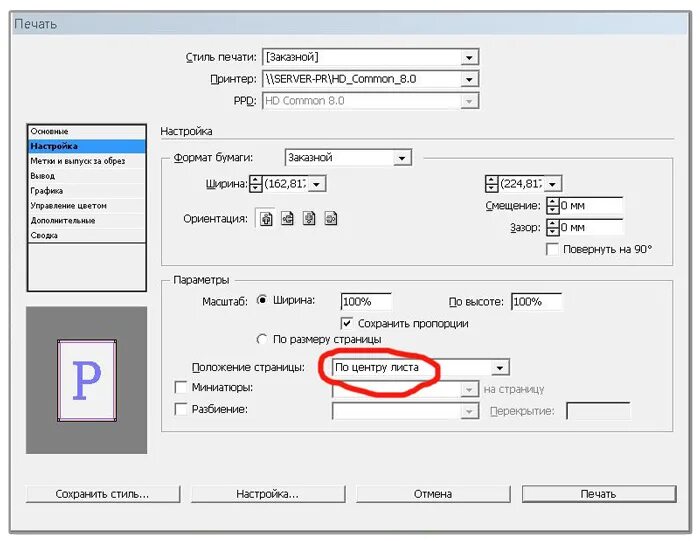Open Метки и выпуск за обрез section
700x541 pixels.
(87, 161)
